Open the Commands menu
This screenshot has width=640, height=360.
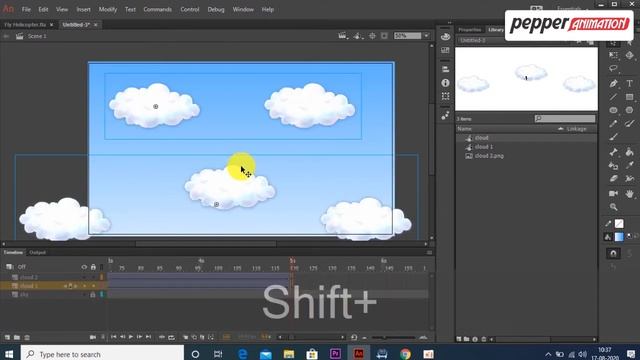point(158,9)
